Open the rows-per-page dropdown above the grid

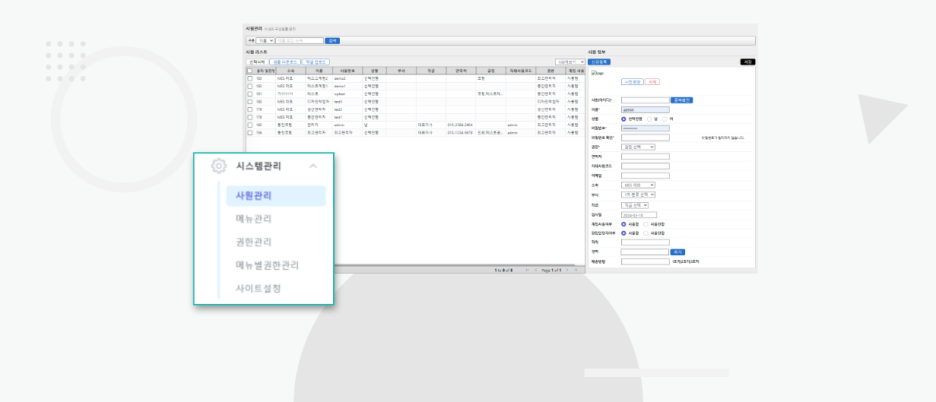(x=569, y=62)
